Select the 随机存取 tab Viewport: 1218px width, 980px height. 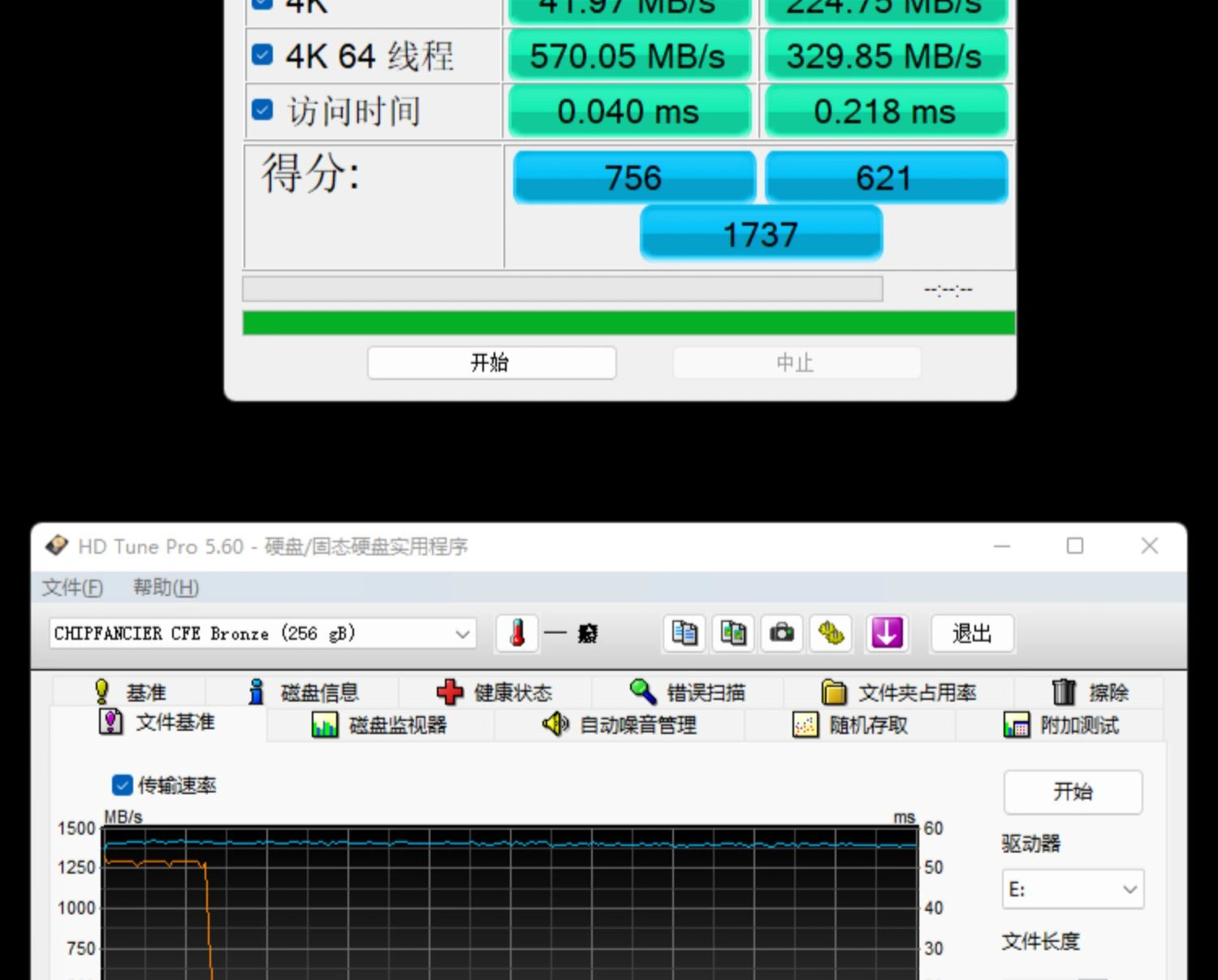pyautogui.click(x=850, y=725)
